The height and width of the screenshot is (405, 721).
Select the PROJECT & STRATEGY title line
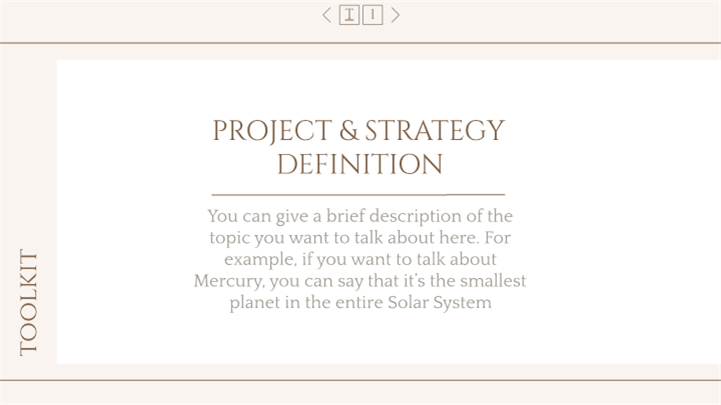click(359, 131)
